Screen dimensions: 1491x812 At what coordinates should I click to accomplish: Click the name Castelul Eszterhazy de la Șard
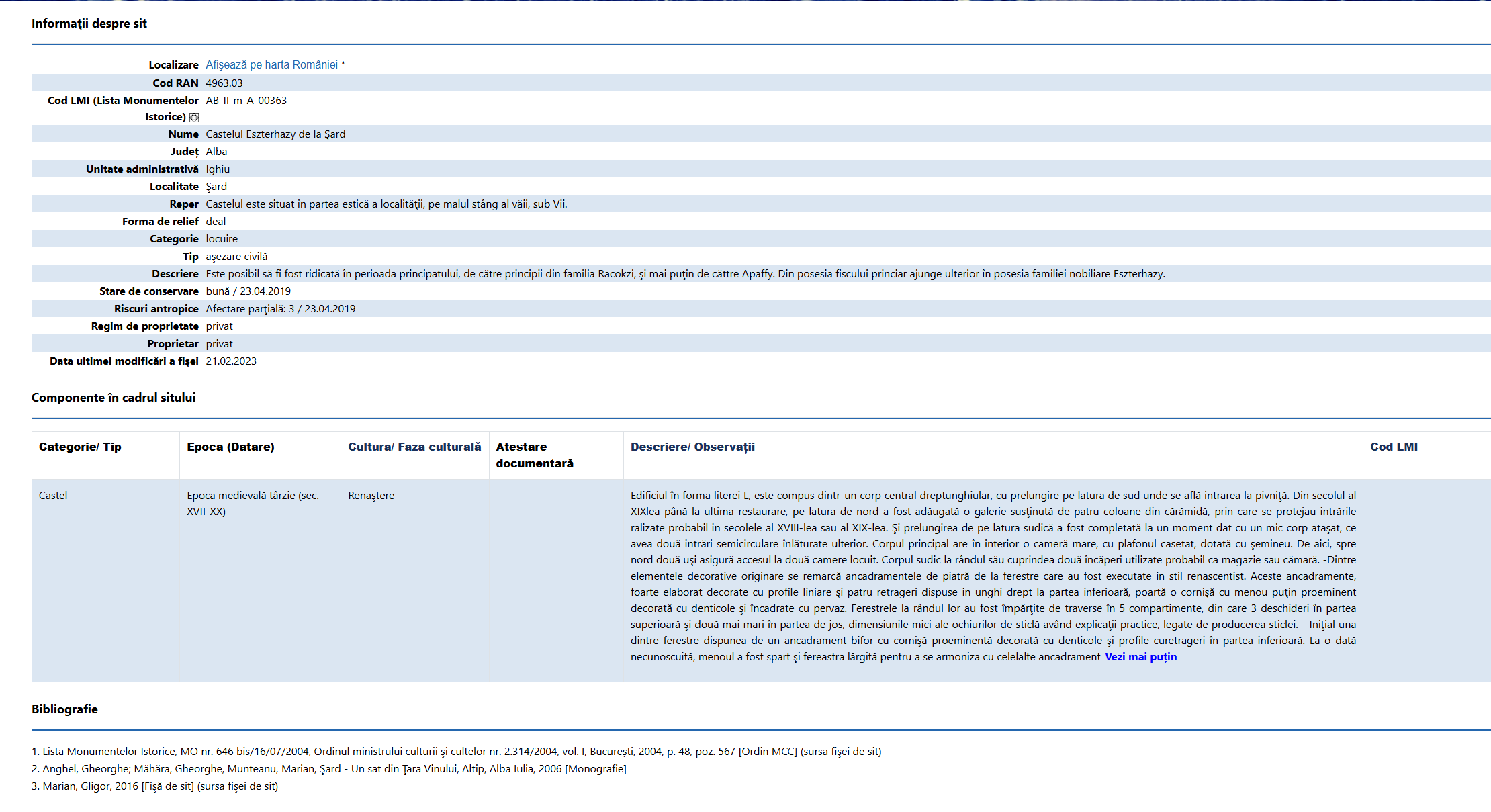(275, 134)
